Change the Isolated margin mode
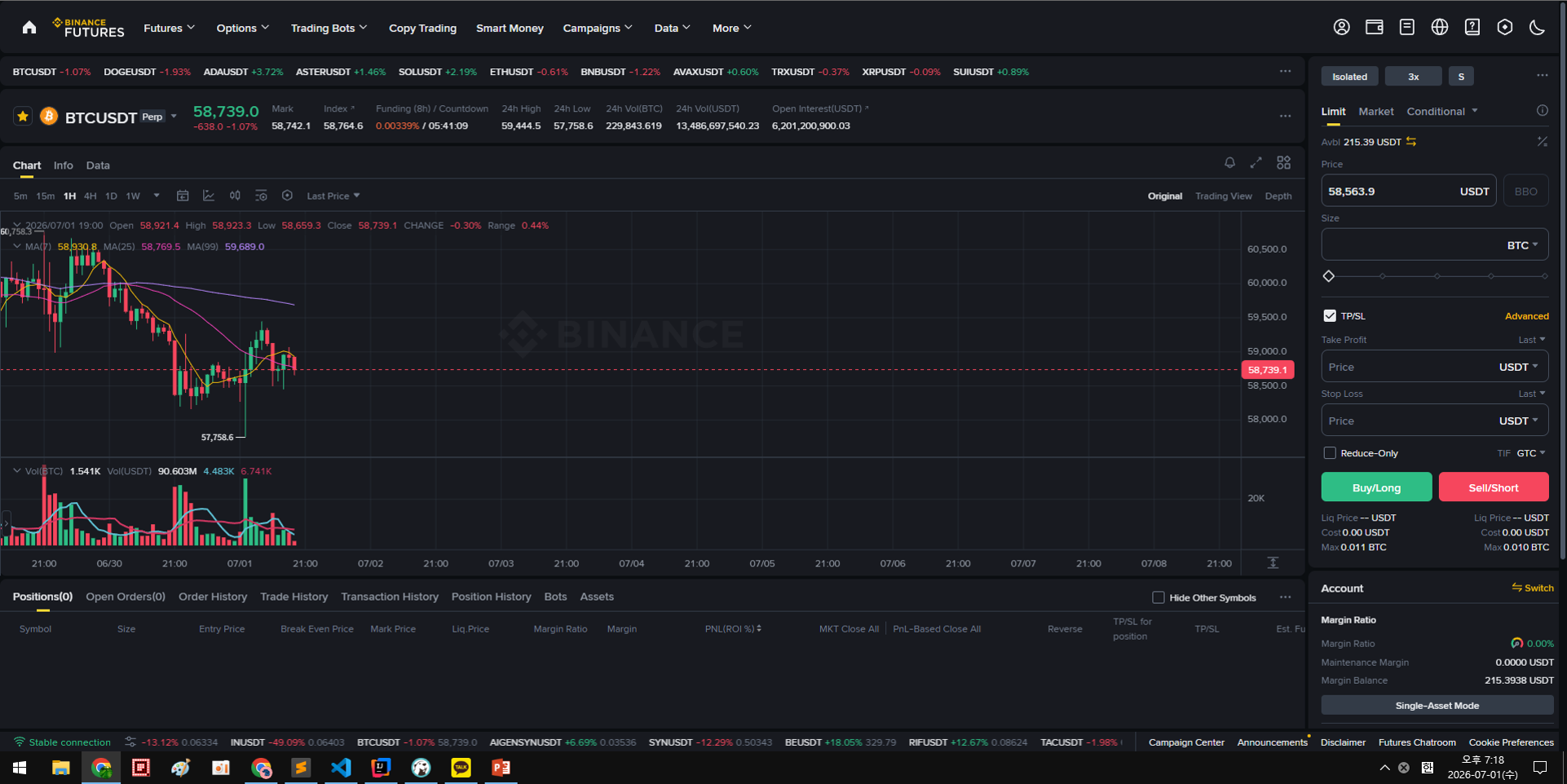 1349,77
